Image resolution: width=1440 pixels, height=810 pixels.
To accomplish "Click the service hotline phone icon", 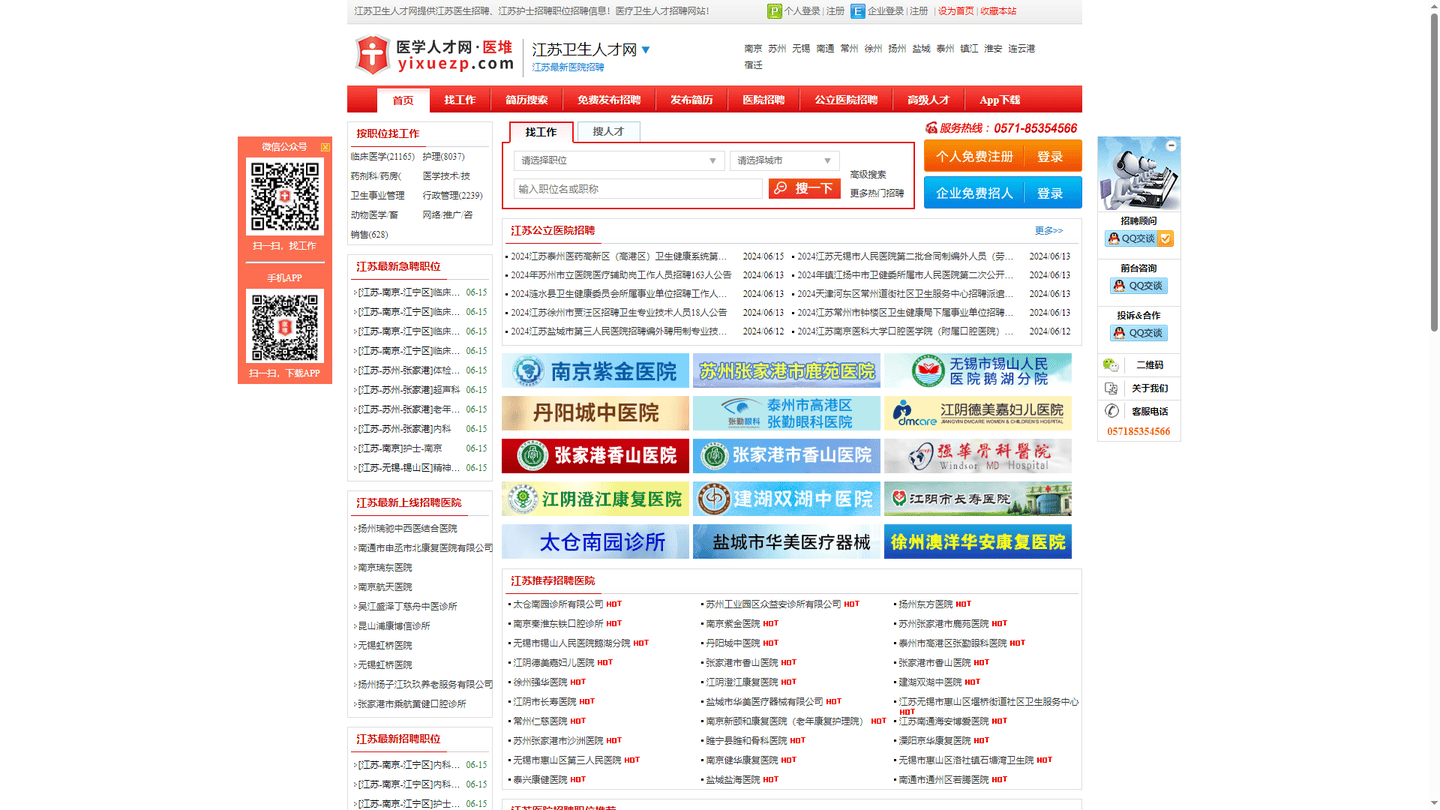I will click(x=931, y=128).
